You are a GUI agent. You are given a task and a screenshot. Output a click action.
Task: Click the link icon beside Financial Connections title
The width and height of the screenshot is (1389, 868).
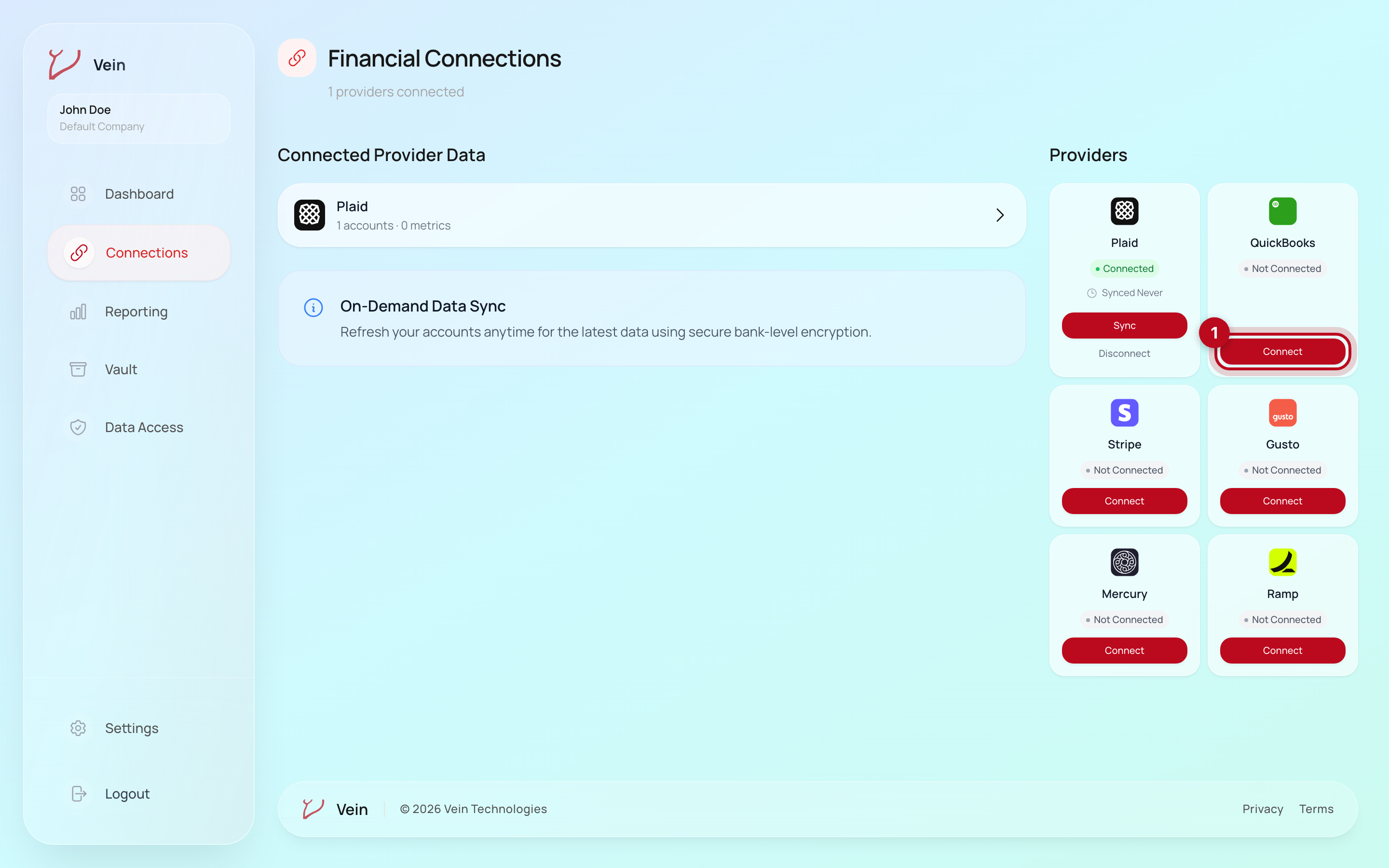pyautogui.click(x=297, y=58)
